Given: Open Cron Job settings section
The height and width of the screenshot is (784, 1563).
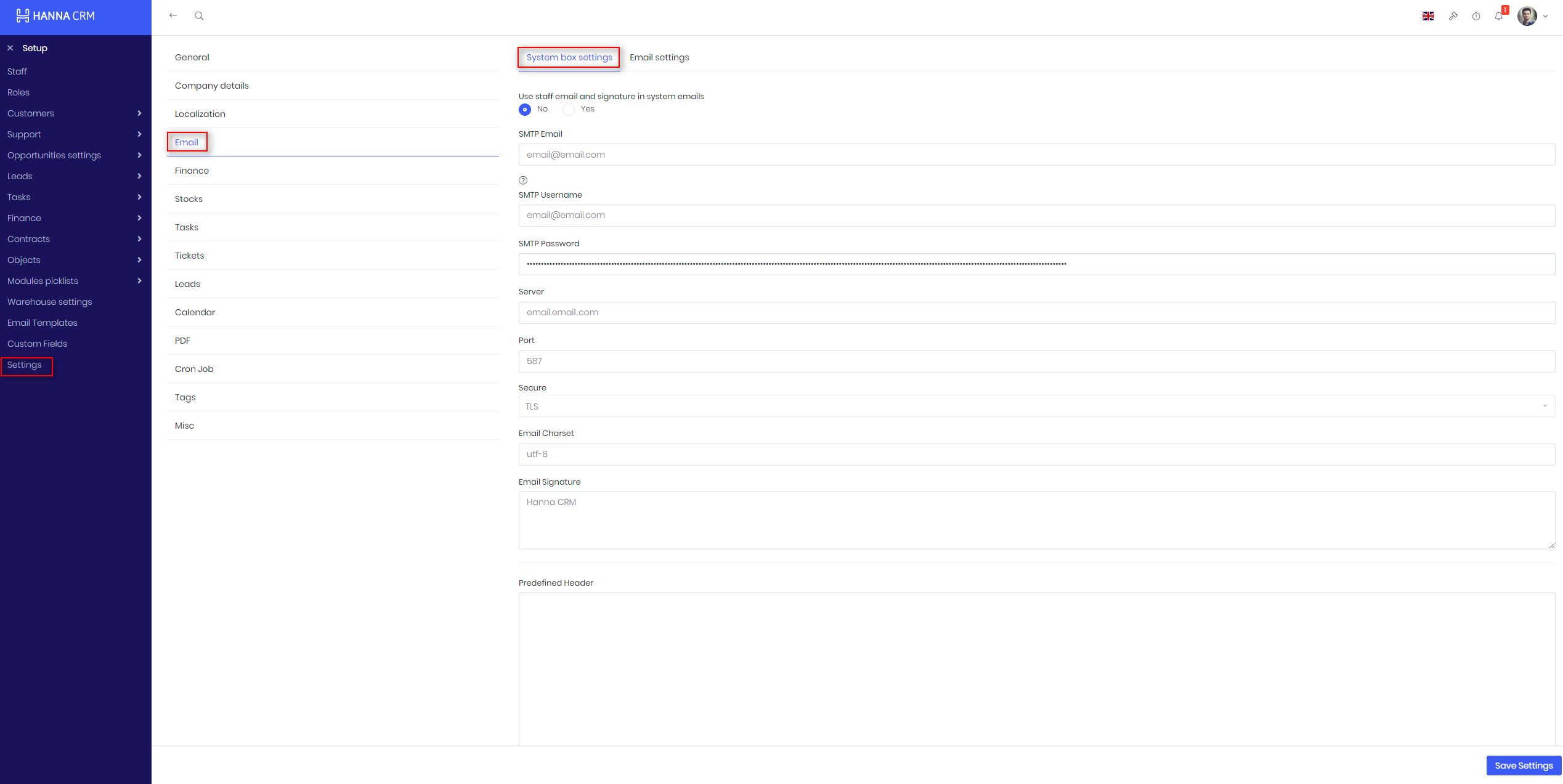Looking at the screenshot, I should pos(194,369).
